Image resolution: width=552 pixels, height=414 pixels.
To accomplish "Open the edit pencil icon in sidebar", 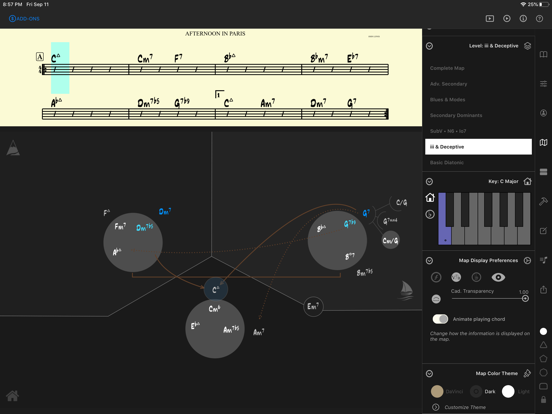I will click(x=544, y=231).
